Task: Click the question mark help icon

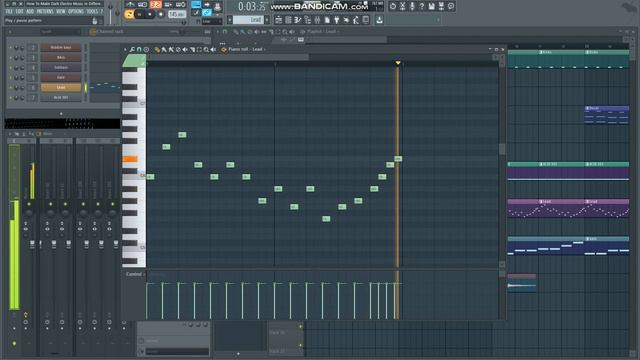Action: point(422,6)
